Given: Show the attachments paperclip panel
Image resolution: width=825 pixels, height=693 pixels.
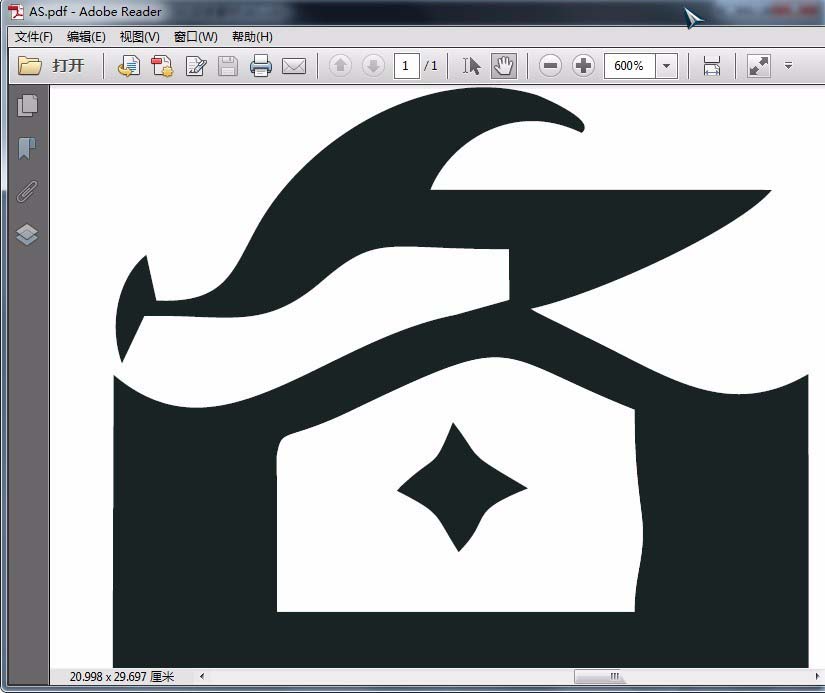Looking at the screenshot, I should 27,192.
